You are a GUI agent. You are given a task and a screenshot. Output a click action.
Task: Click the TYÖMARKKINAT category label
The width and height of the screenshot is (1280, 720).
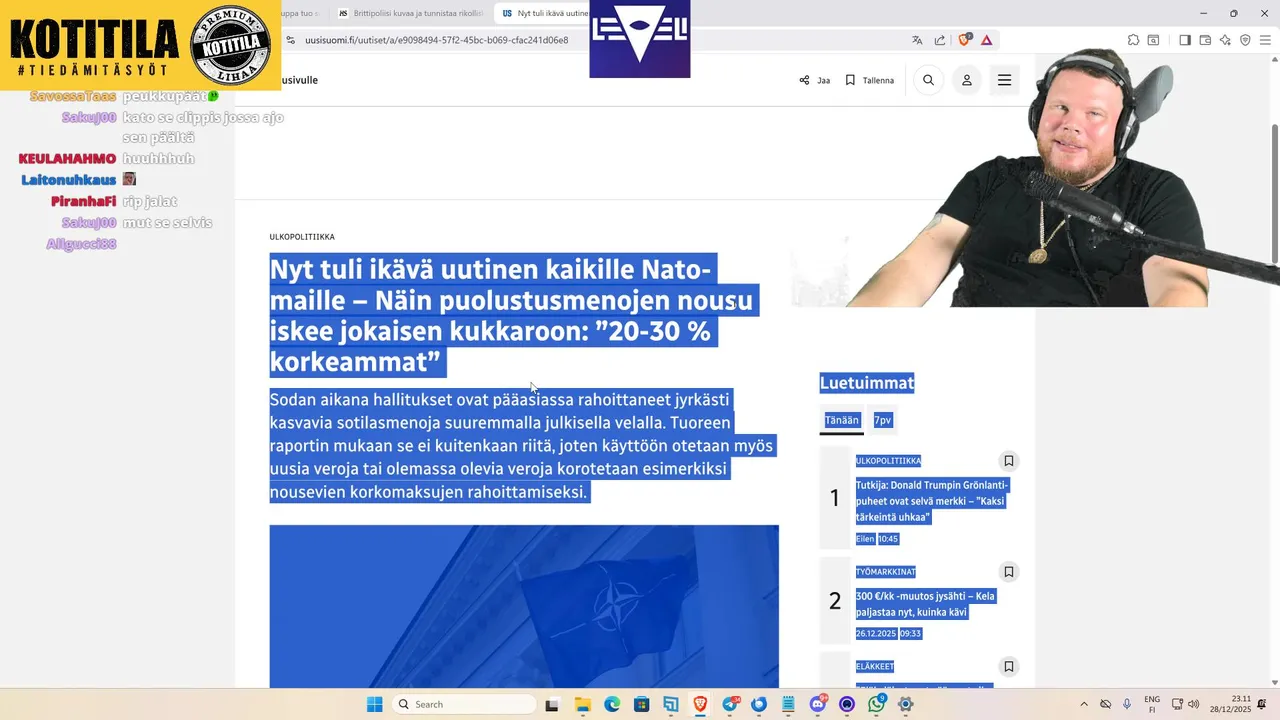(x=885, y=572)
